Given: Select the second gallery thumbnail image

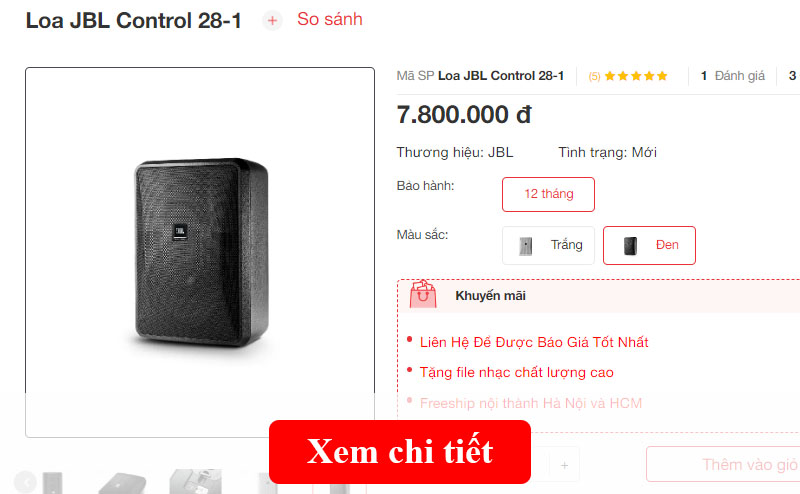Looking at the screenshot, I should click(x=122, y=484).
